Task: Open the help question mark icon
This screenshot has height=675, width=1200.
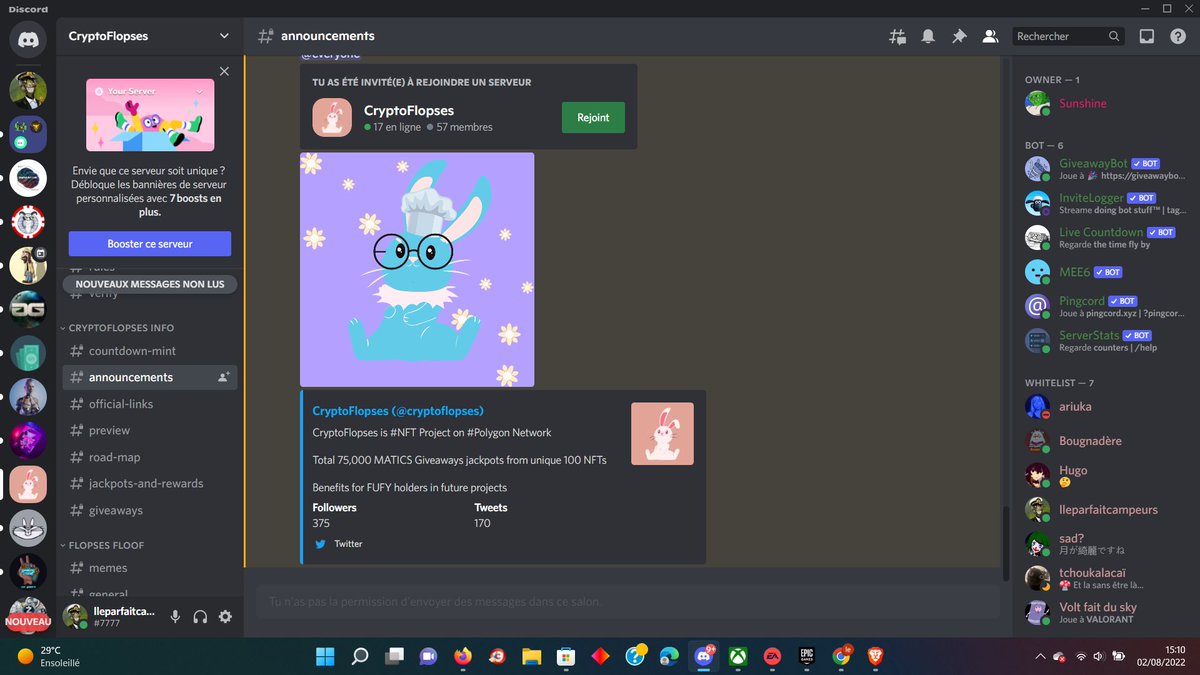Action: (1178, 36)
